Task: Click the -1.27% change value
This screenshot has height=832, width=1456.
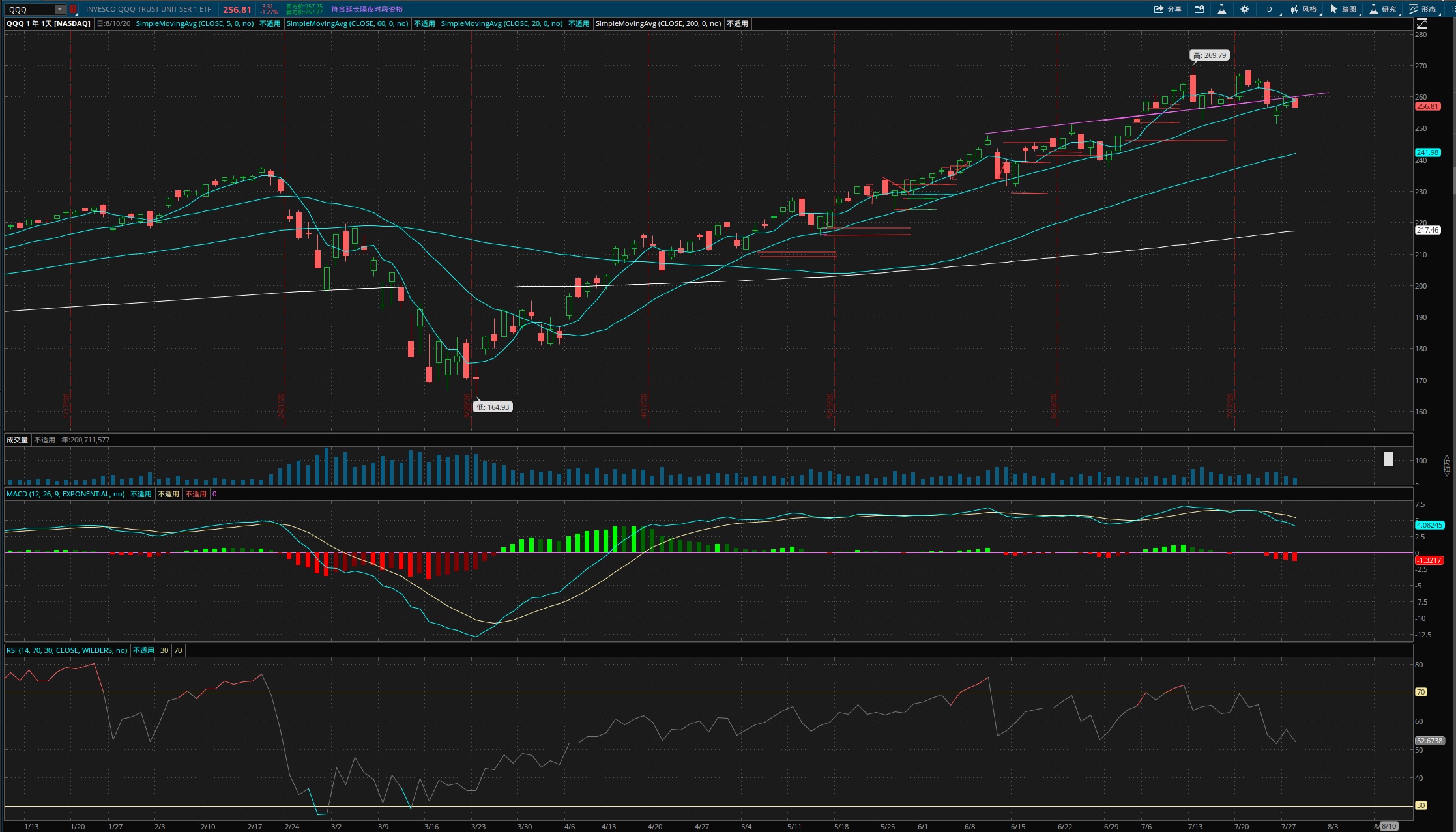Action: point(269,12)
